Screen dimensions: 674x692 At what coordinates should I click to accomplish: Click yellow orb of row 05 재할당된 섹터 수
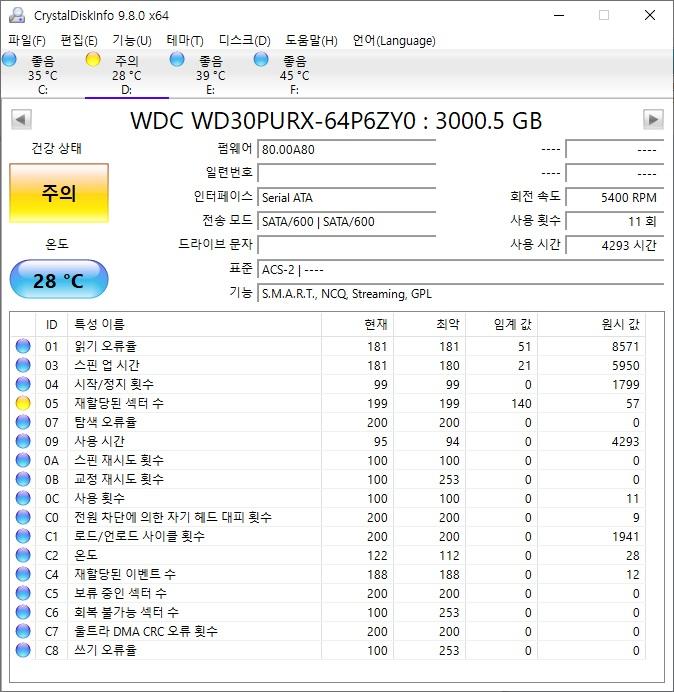23,403
